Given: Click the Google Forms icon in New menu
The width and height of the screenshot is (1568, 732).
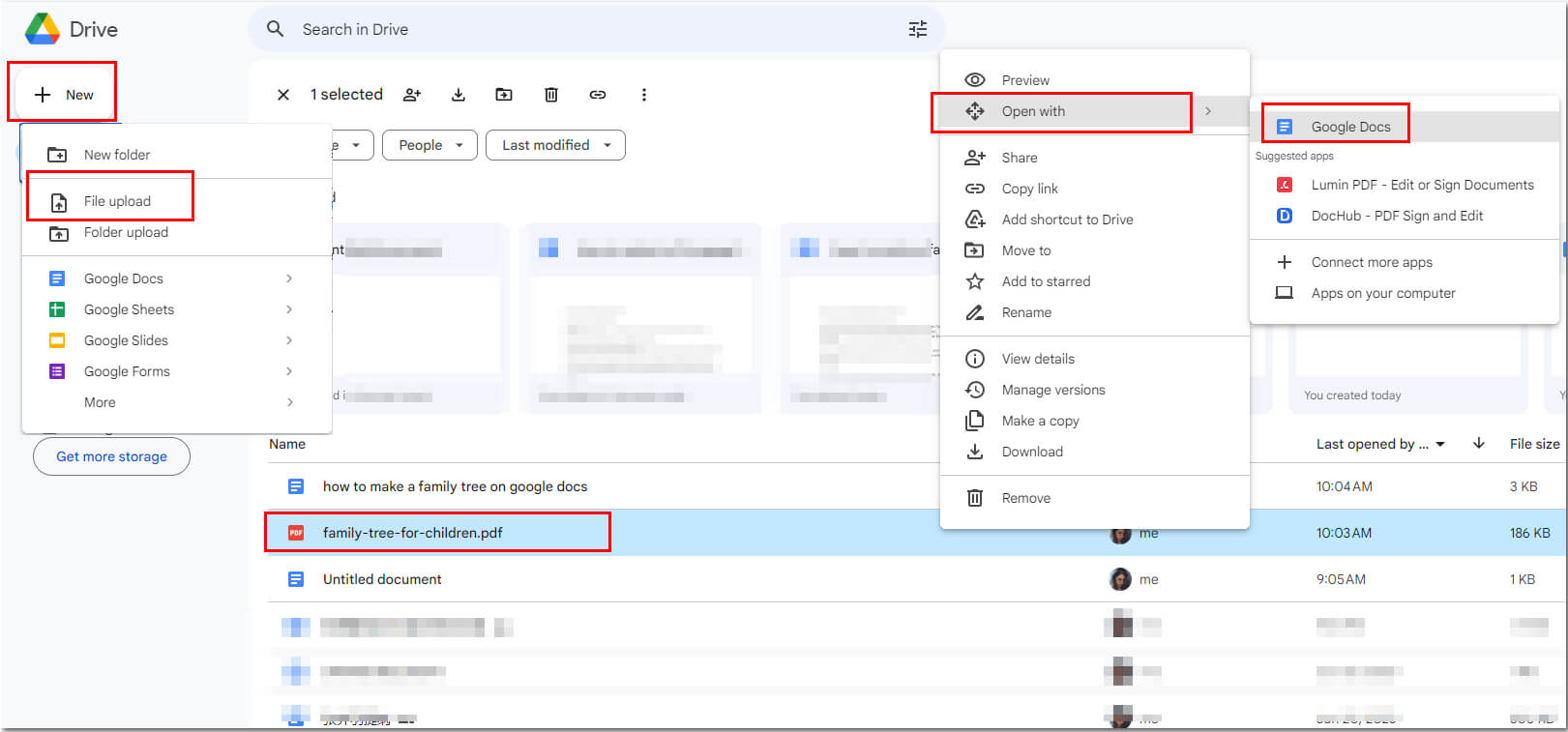Looking at the screenshot, I should (x=57, y=371).
